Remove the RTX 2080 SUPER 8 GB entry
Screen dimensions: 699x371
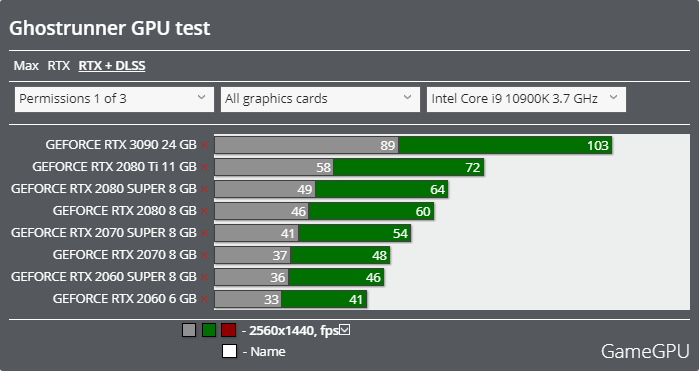pyautogui.click(x=204, y=189)
